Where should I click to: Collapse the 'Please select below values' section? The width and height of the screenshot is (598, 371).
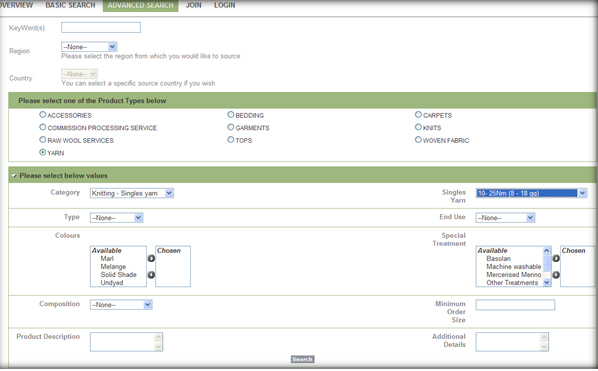coord(14,176)
